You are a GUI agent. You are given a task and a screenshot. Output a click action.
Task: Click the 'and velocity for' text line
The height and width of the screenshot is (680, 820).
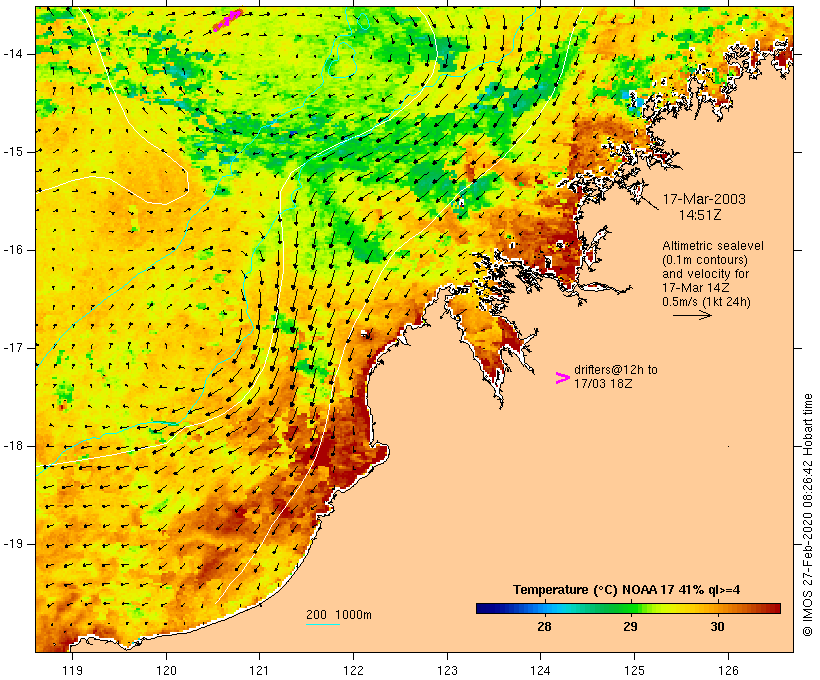pyautogui.click(x=705, y=274)
